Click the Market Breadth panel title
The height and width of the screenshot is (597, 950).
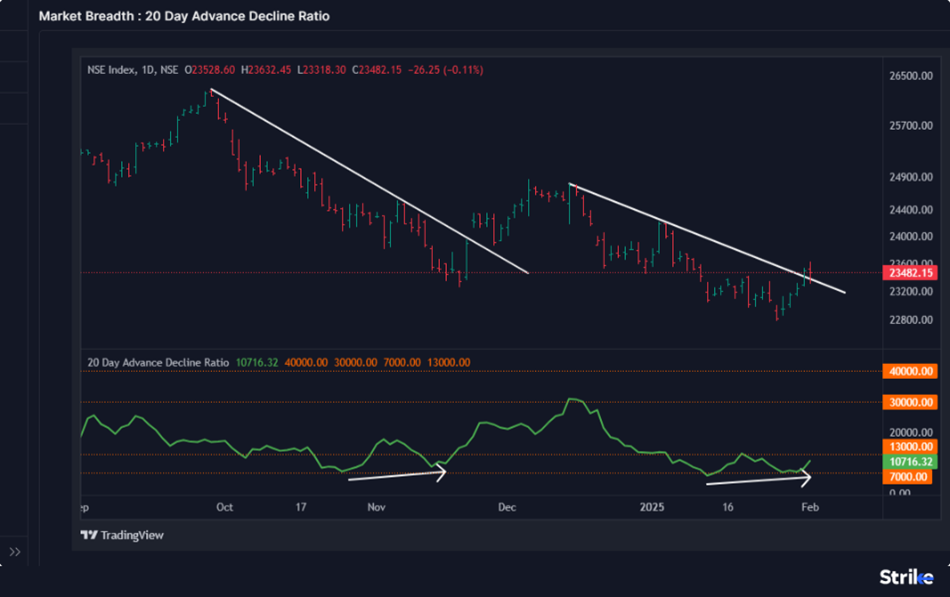click(x=184, y=16)
